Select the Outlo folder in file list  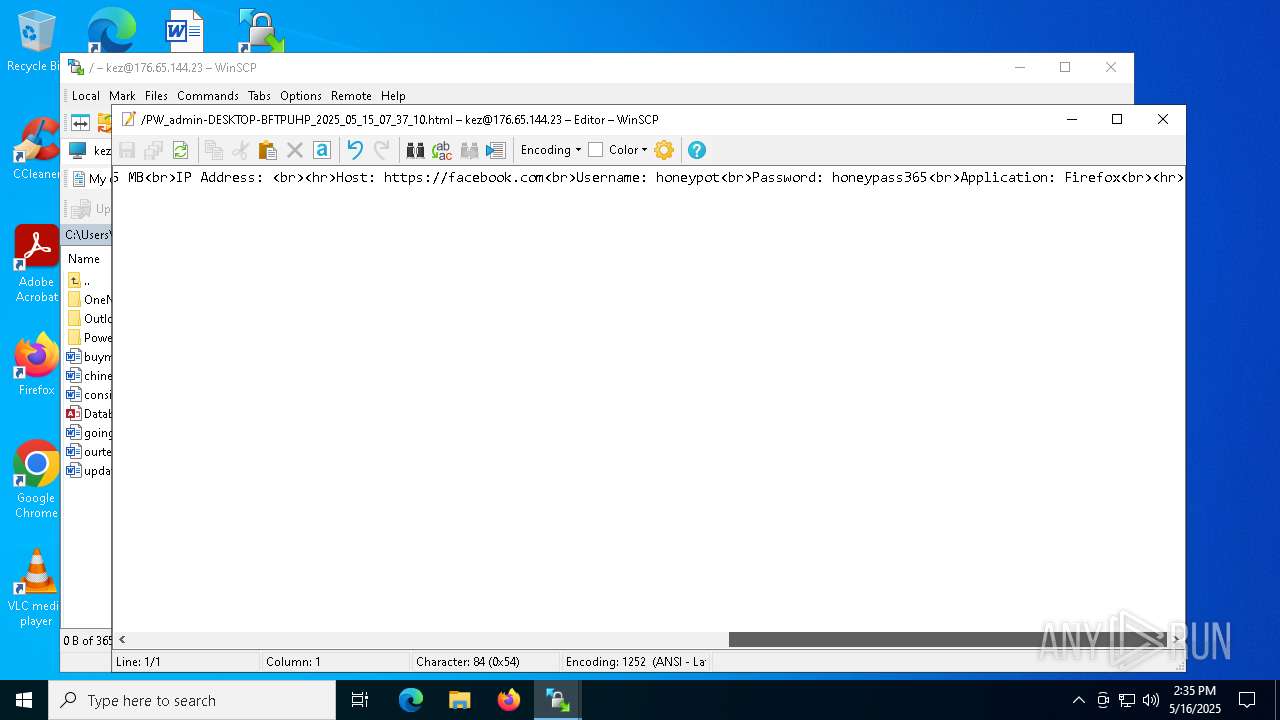coord(89,319)
